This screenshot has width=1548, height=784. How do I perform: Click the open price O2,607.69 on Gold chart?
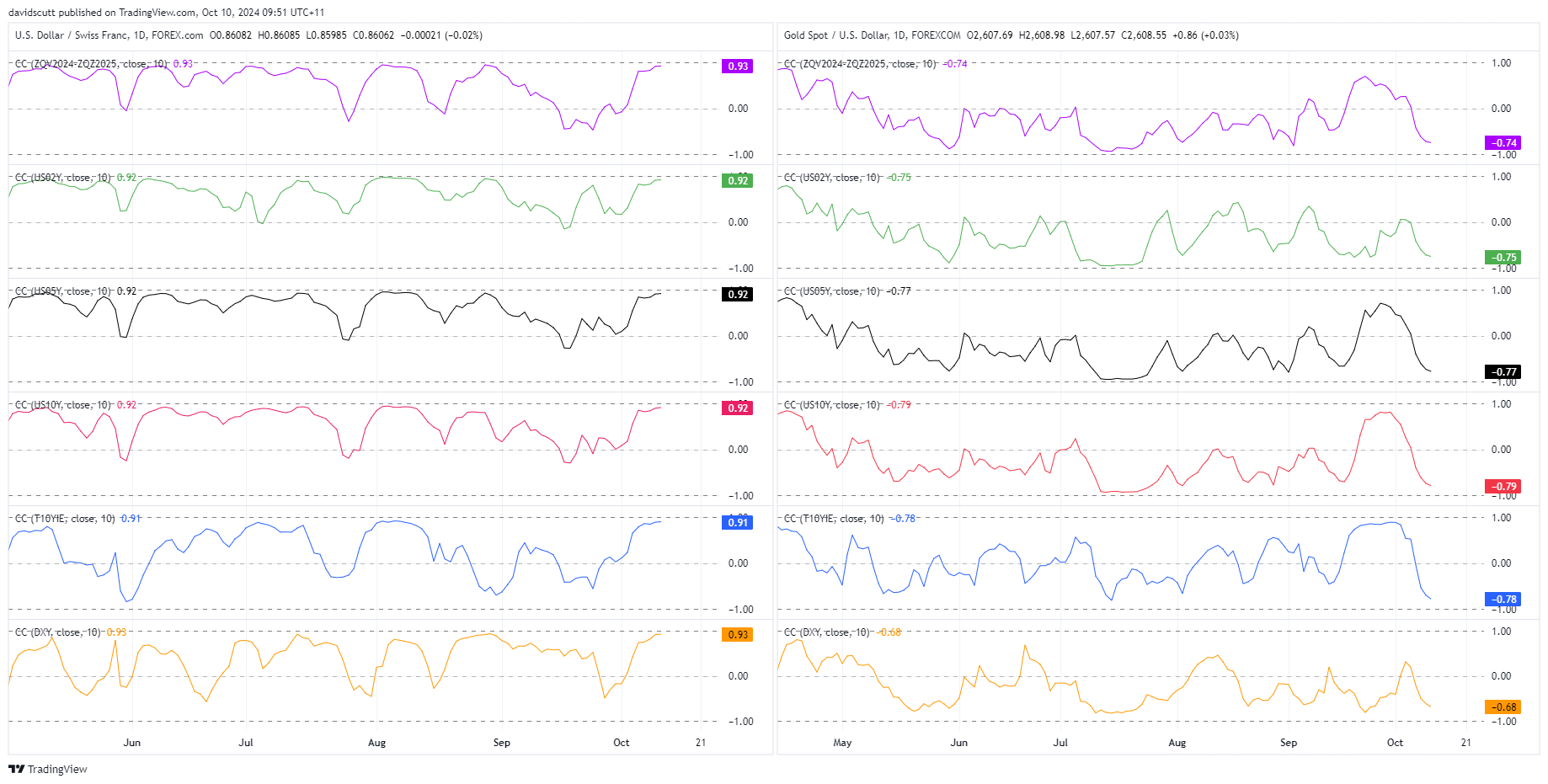point(990,35)
